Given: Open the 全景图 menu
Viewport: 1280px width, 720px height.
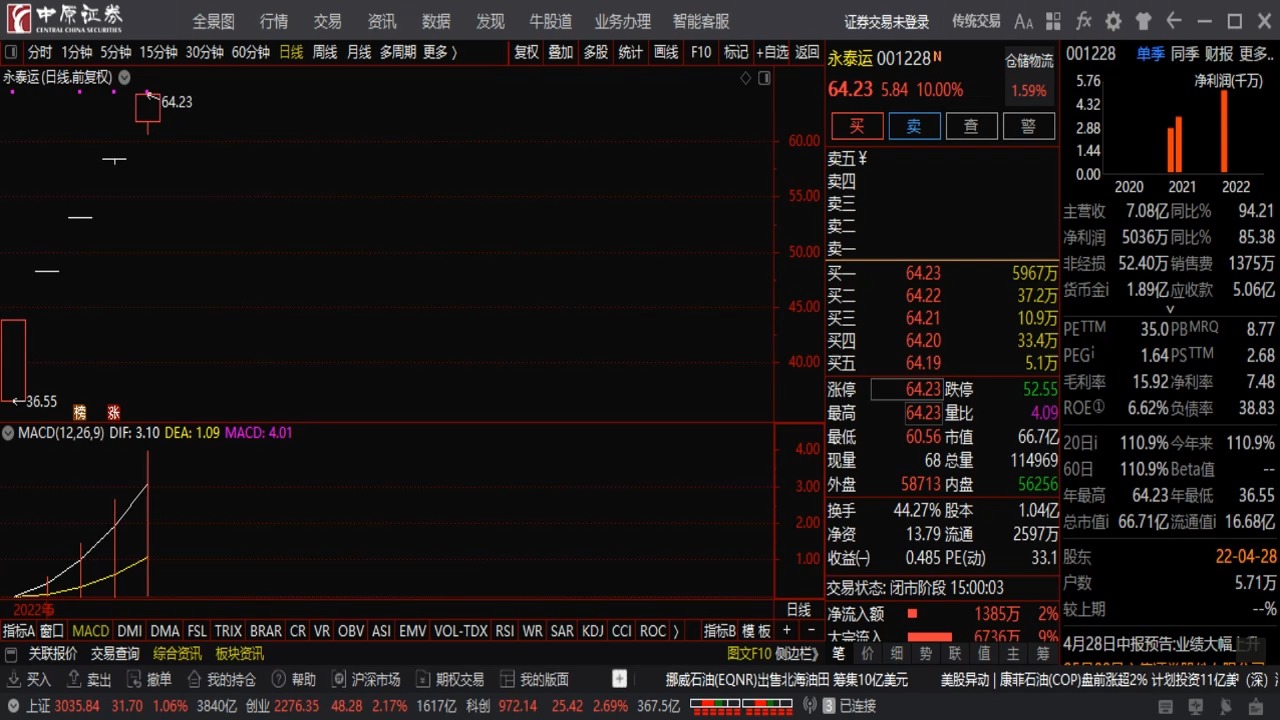Looking at the screenshot, I should pyautogui.click(x=214, y=21).
